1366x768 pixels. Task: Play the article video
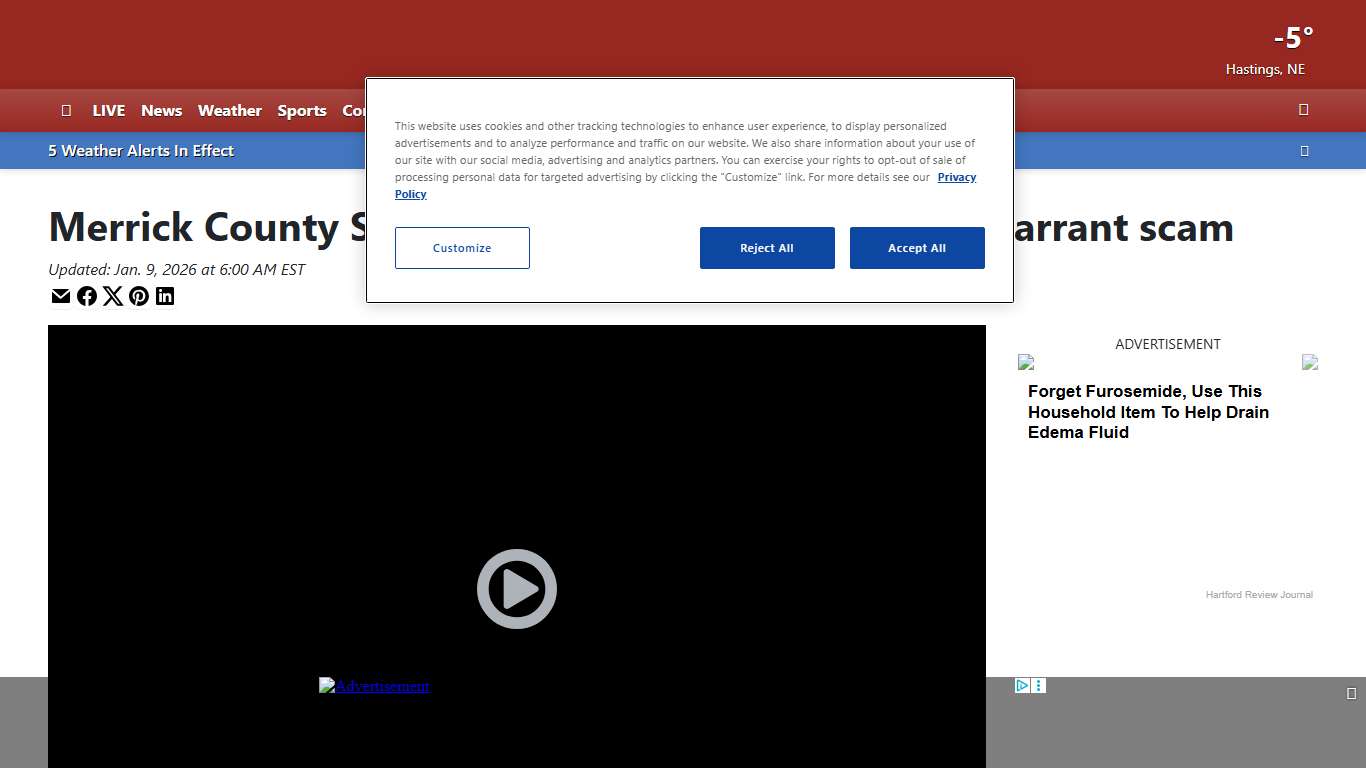[x=517, y=589]
